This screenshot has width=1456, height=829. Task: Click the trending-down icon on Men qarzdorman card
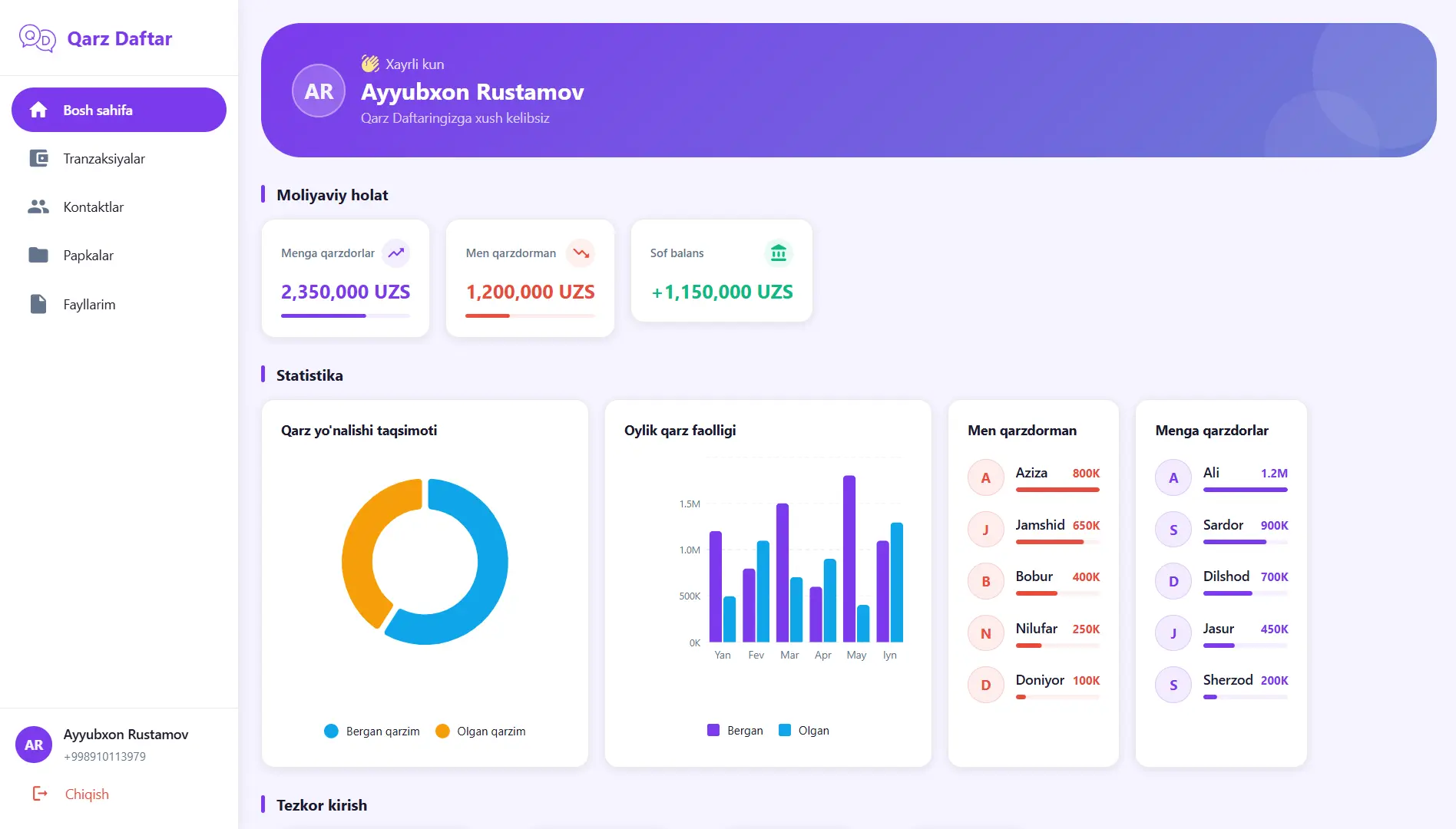(581, 253)
